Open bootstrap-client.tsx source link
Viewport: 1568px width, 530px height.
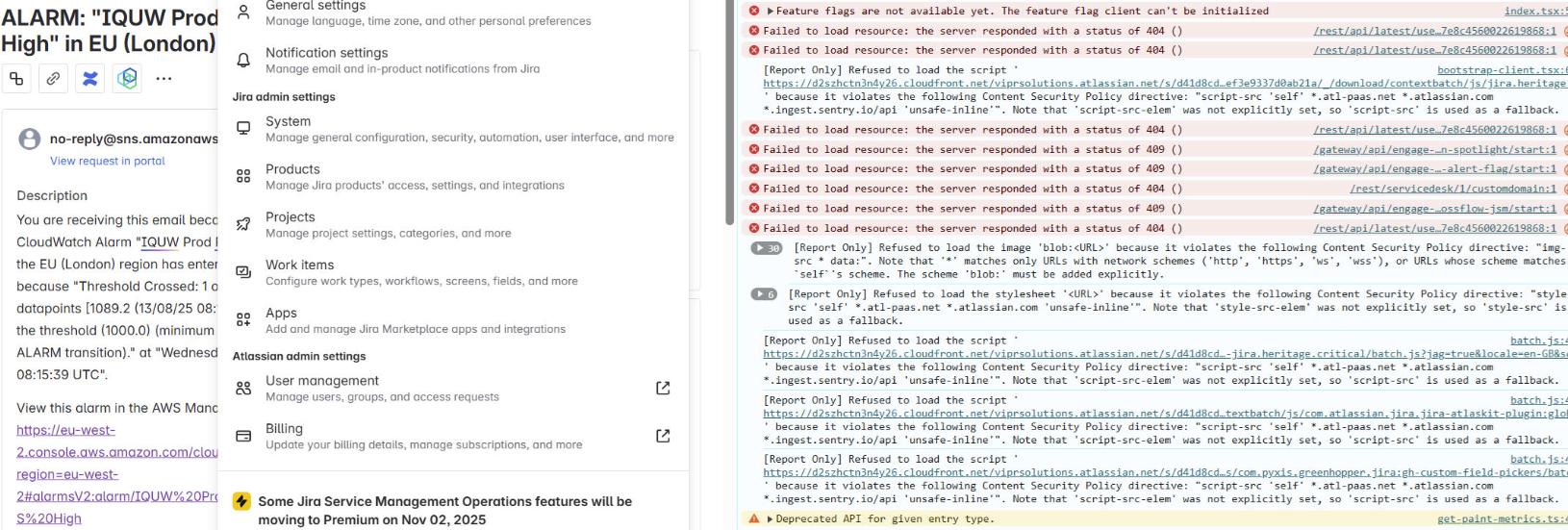[1503, 70]
